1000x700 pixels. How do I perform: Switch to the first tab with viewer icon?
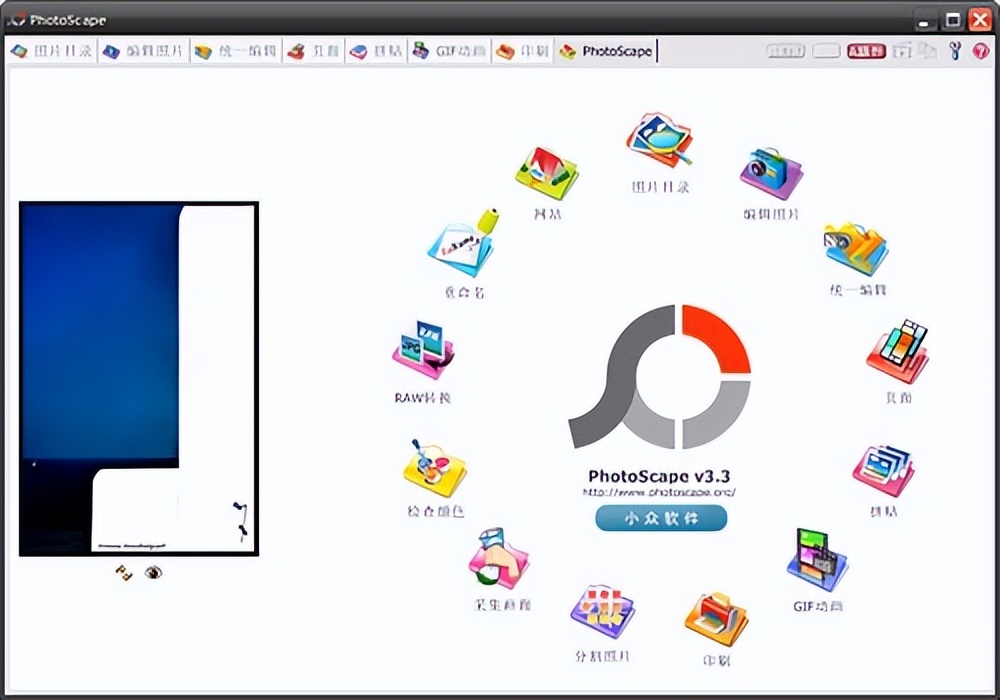point(52,51)
